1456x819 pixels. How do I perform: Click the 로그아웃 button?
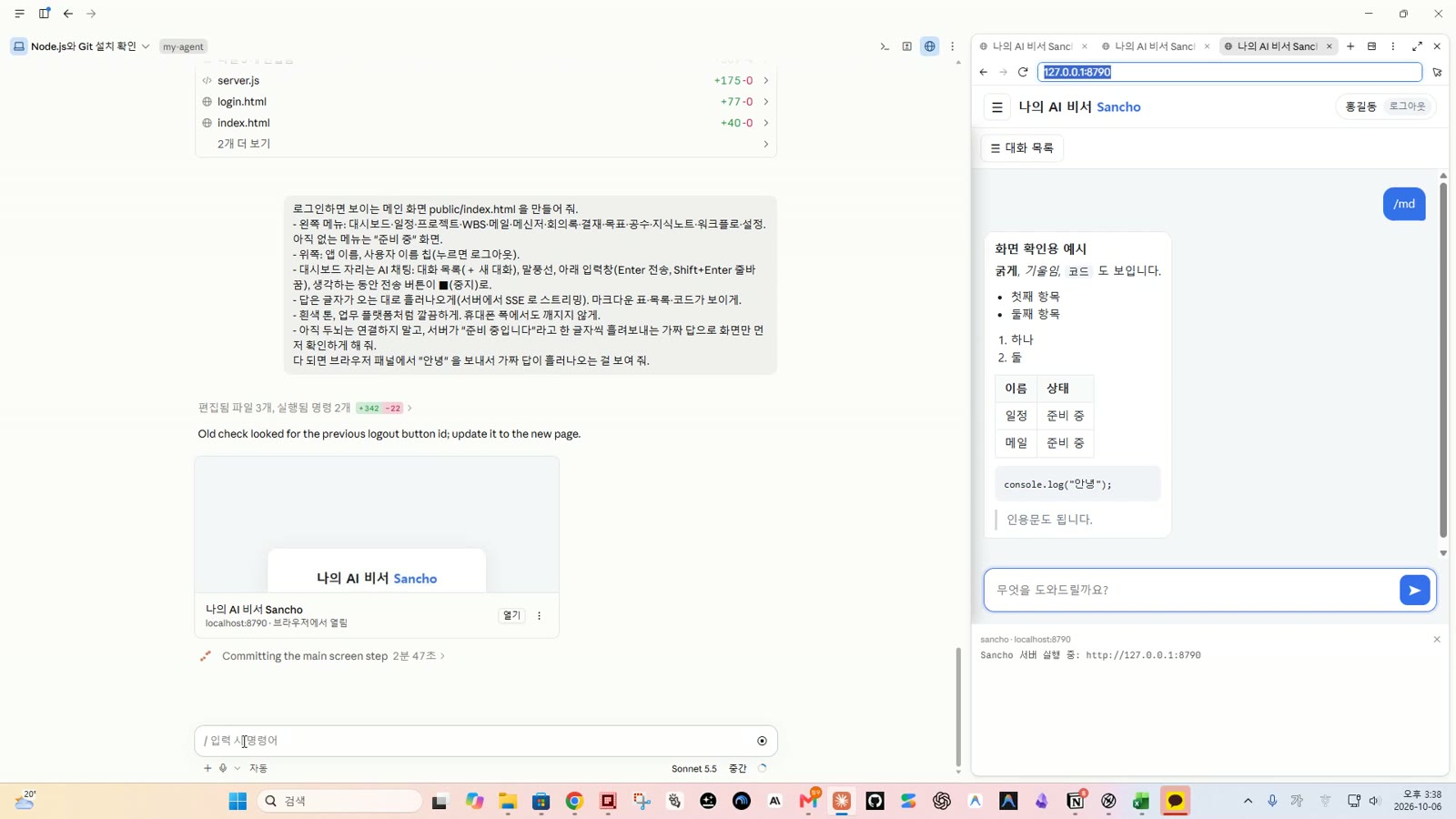(1407, 106)
